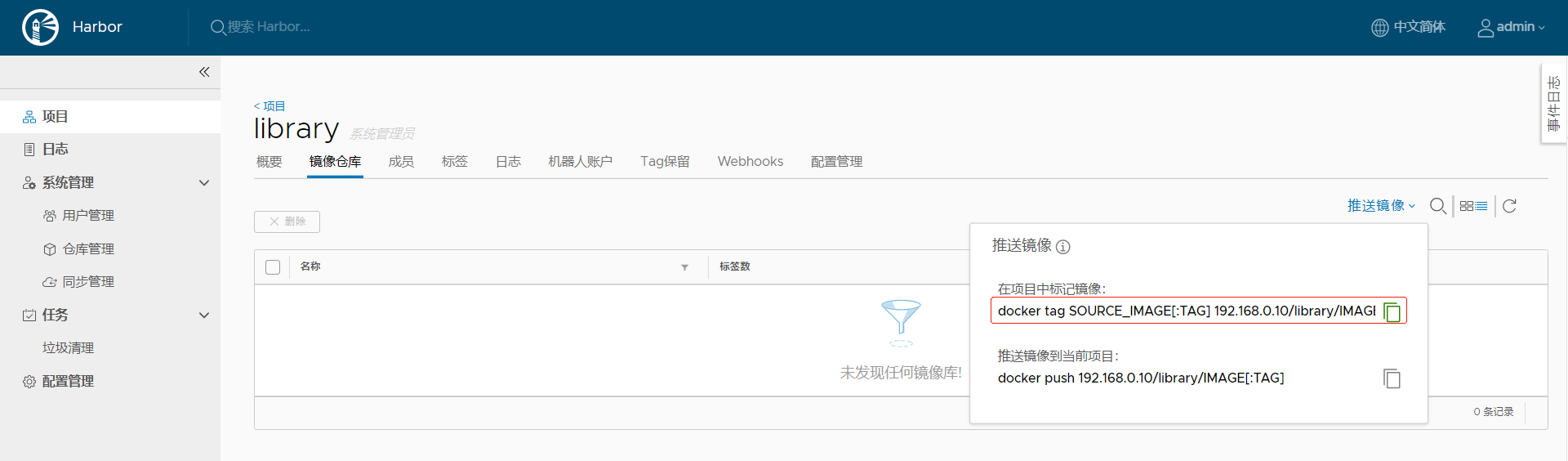Open the admin user dropdown

[1511, 27]
